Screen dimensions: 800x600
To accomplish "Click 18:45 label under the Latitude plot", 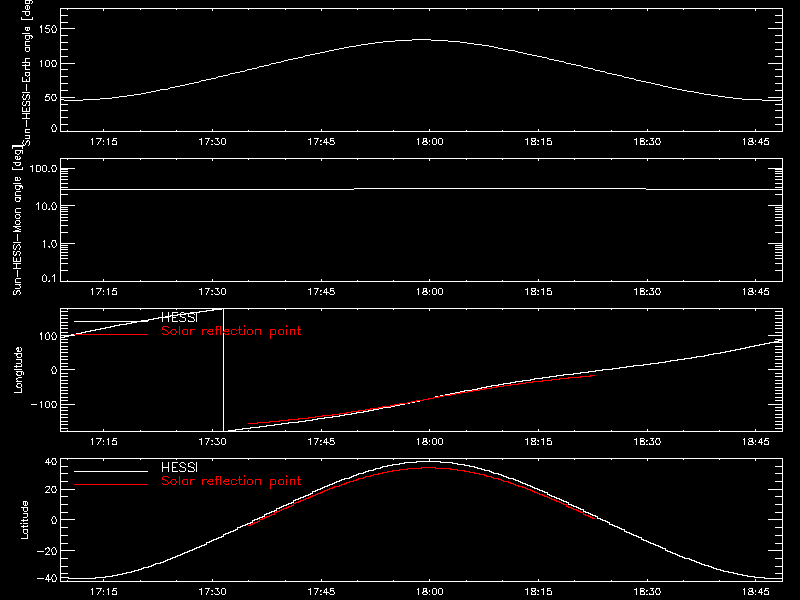I will pos(756,592).
